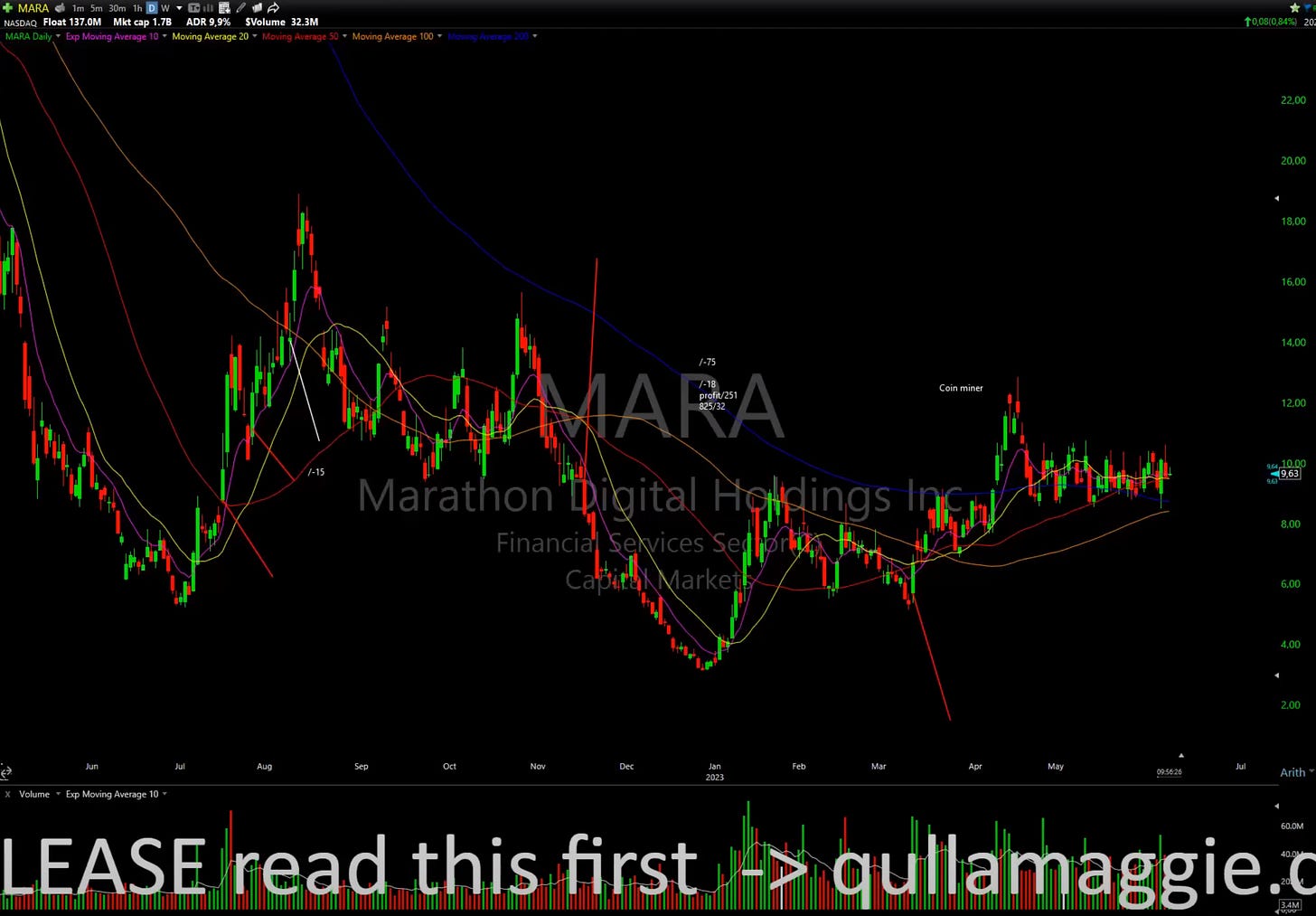The image size is (1316, 916).
Task: Click the 'Mkt cap 1.7B' value
Action: click(142, 22)
